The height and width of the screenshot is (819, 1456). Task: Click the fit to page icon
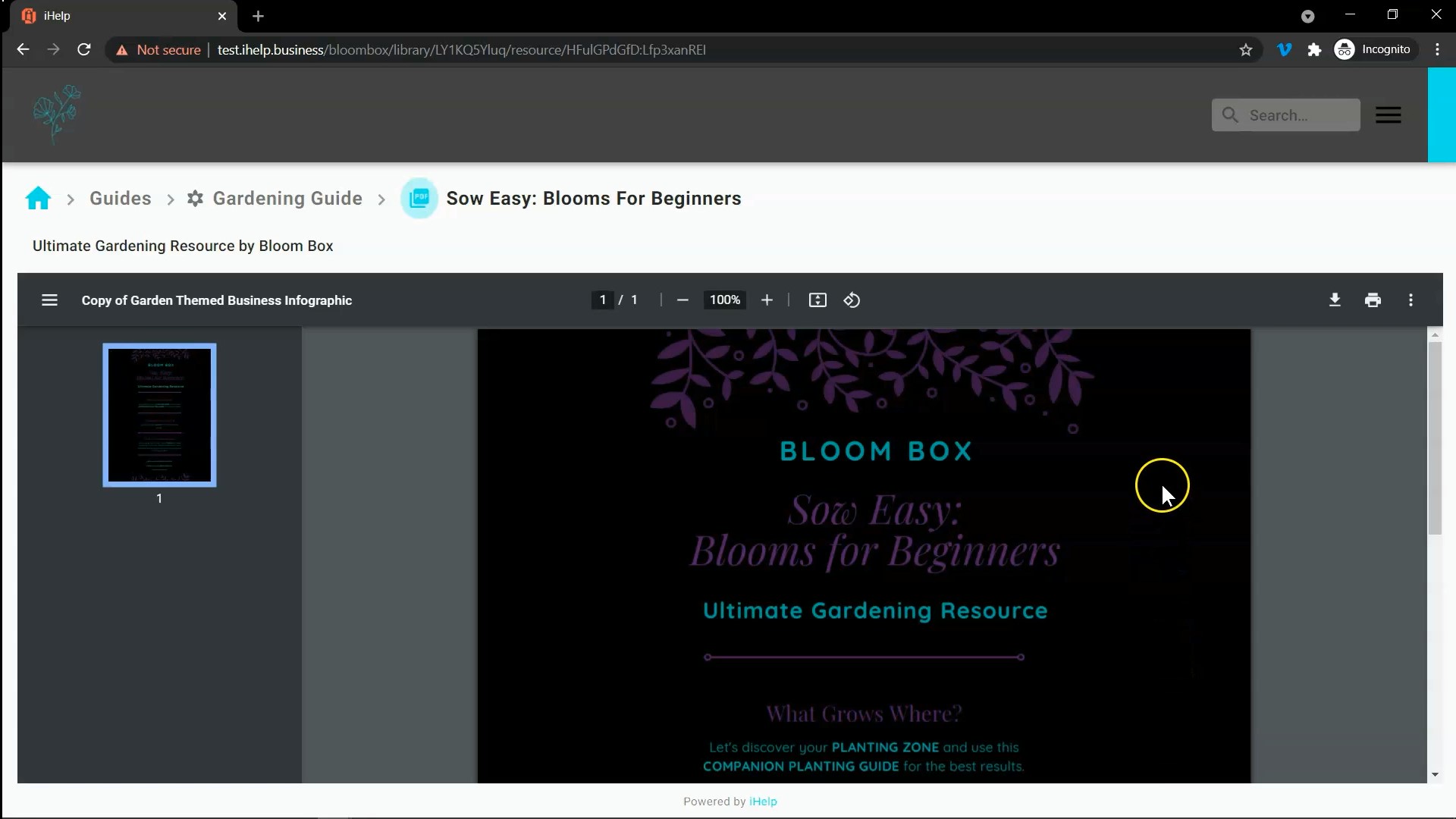[x=817, y=300]
